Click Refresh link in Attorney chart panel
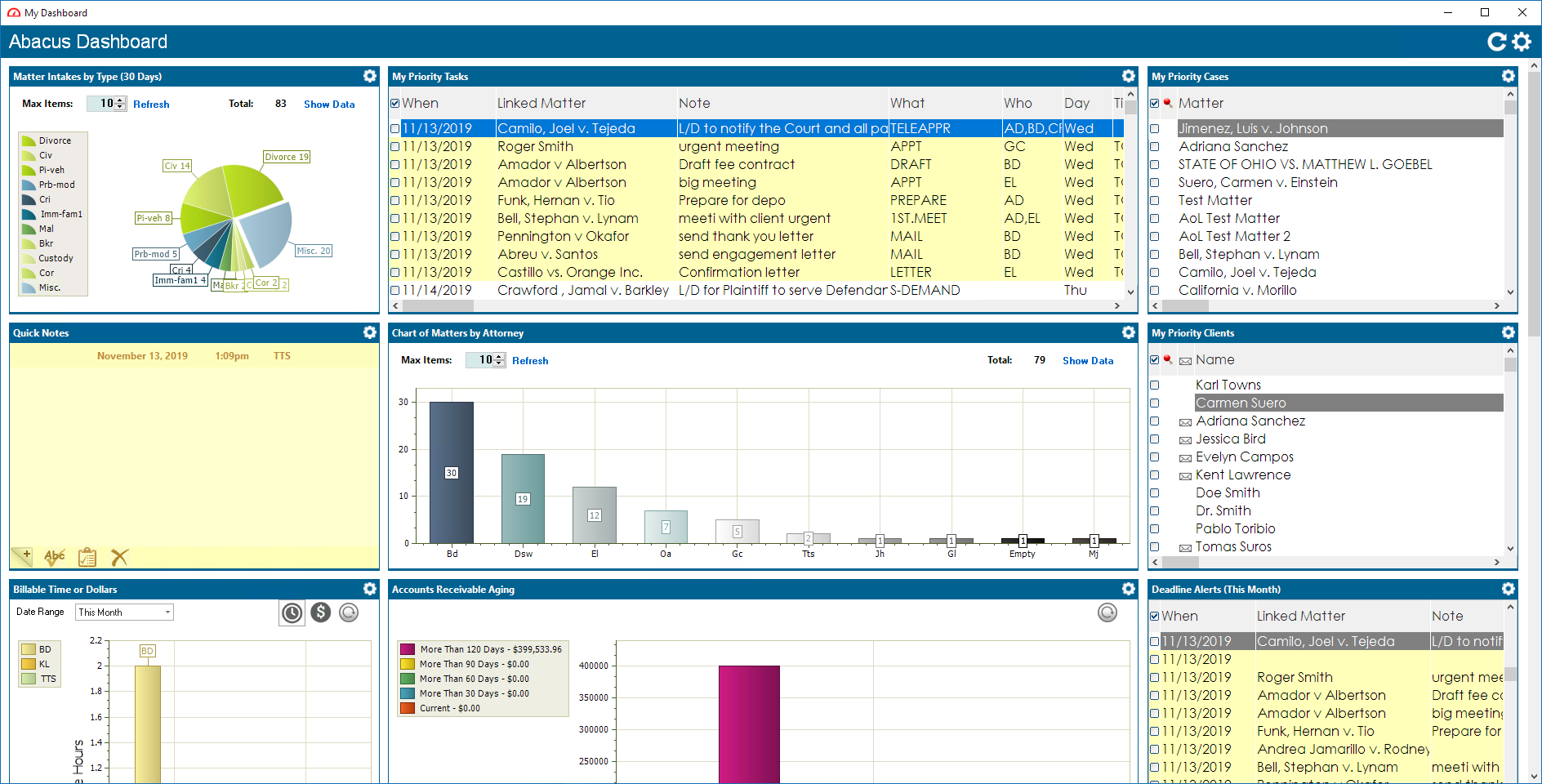Viewport: 1542px width, 784px height. point(530,361)
